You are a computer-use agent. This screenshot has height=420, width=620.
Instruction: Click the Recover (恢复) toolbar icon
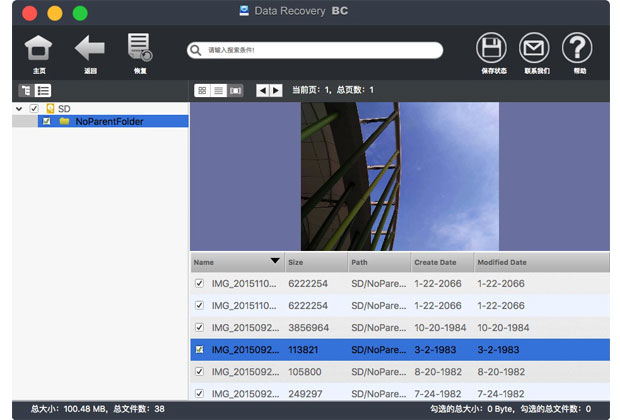click(x=140, y=47)
